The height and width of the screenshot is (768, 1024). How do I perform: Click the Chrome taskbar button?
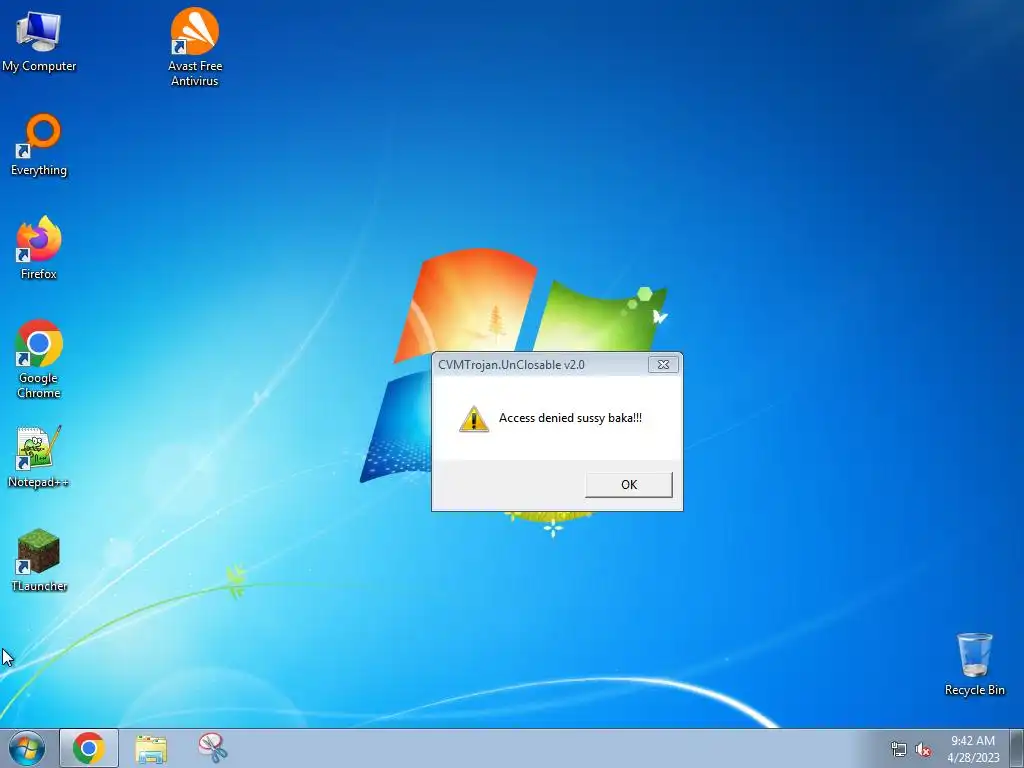pos(89,748)
